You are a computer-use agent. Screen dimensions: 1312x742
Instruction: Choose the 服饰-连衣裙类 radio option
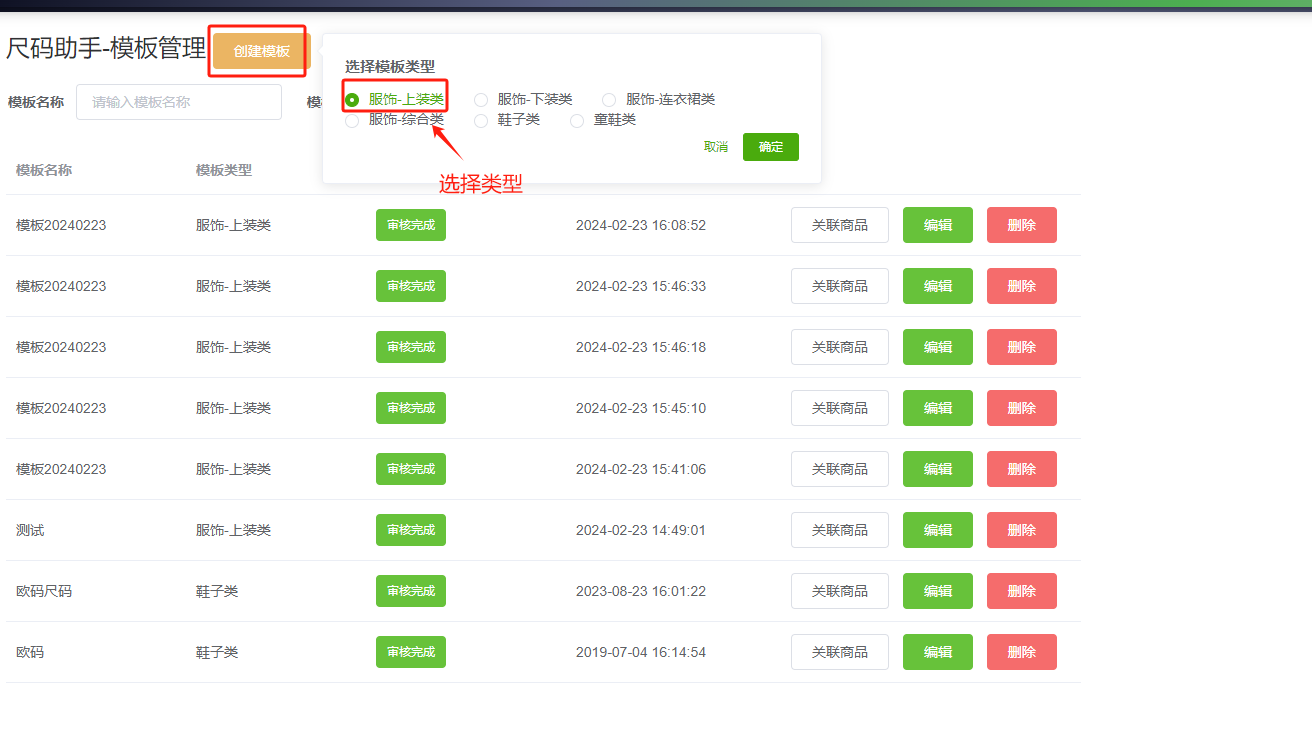click(609, 100)
